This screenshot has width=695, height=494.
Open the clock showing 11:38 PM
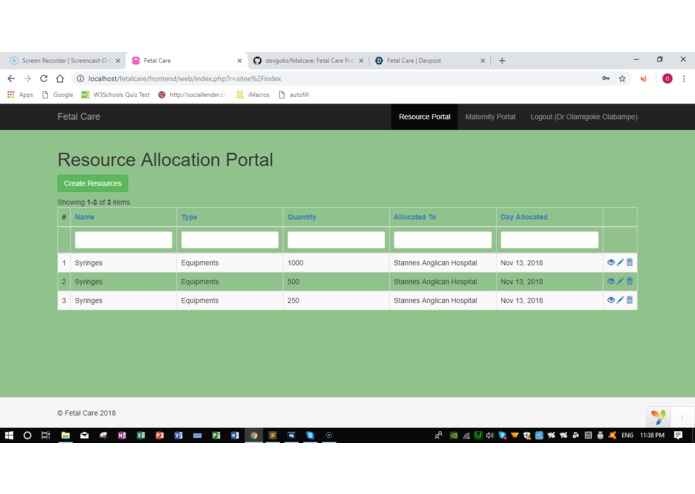pyautogui.click(x=652, y=436)
